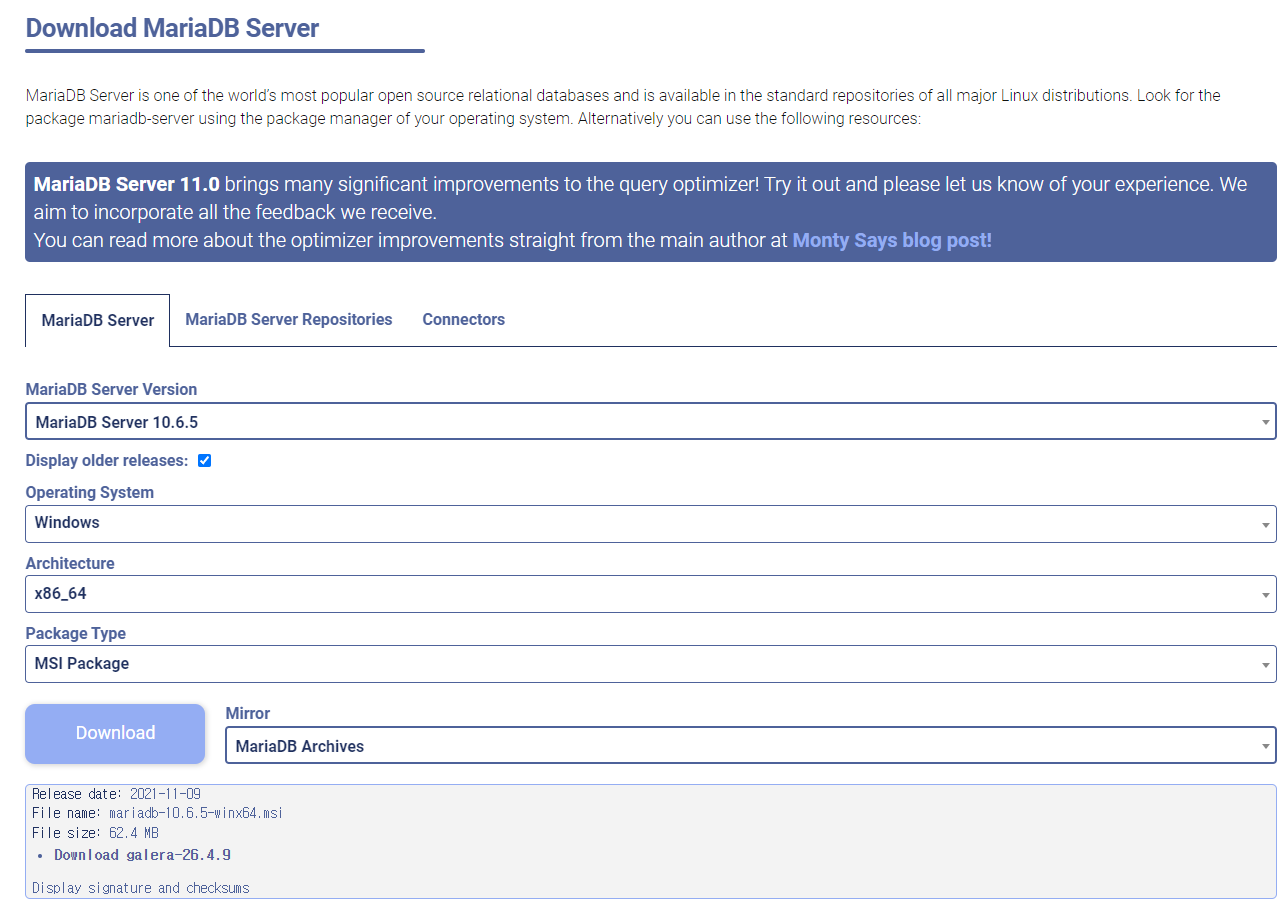This screenshot has width=1283, height=918.
Task: Click the Download button
Action: point(115,733)
